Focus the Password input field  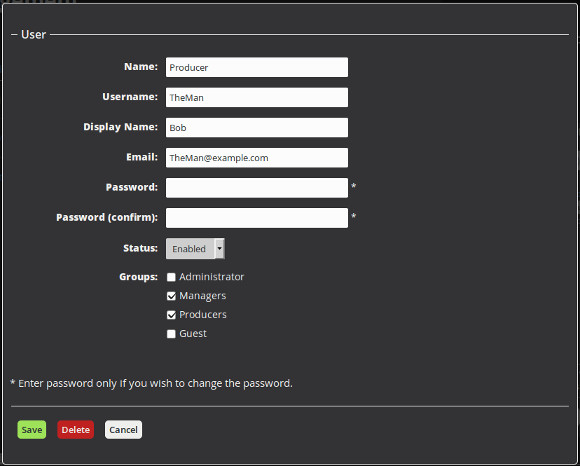(257, 188)
